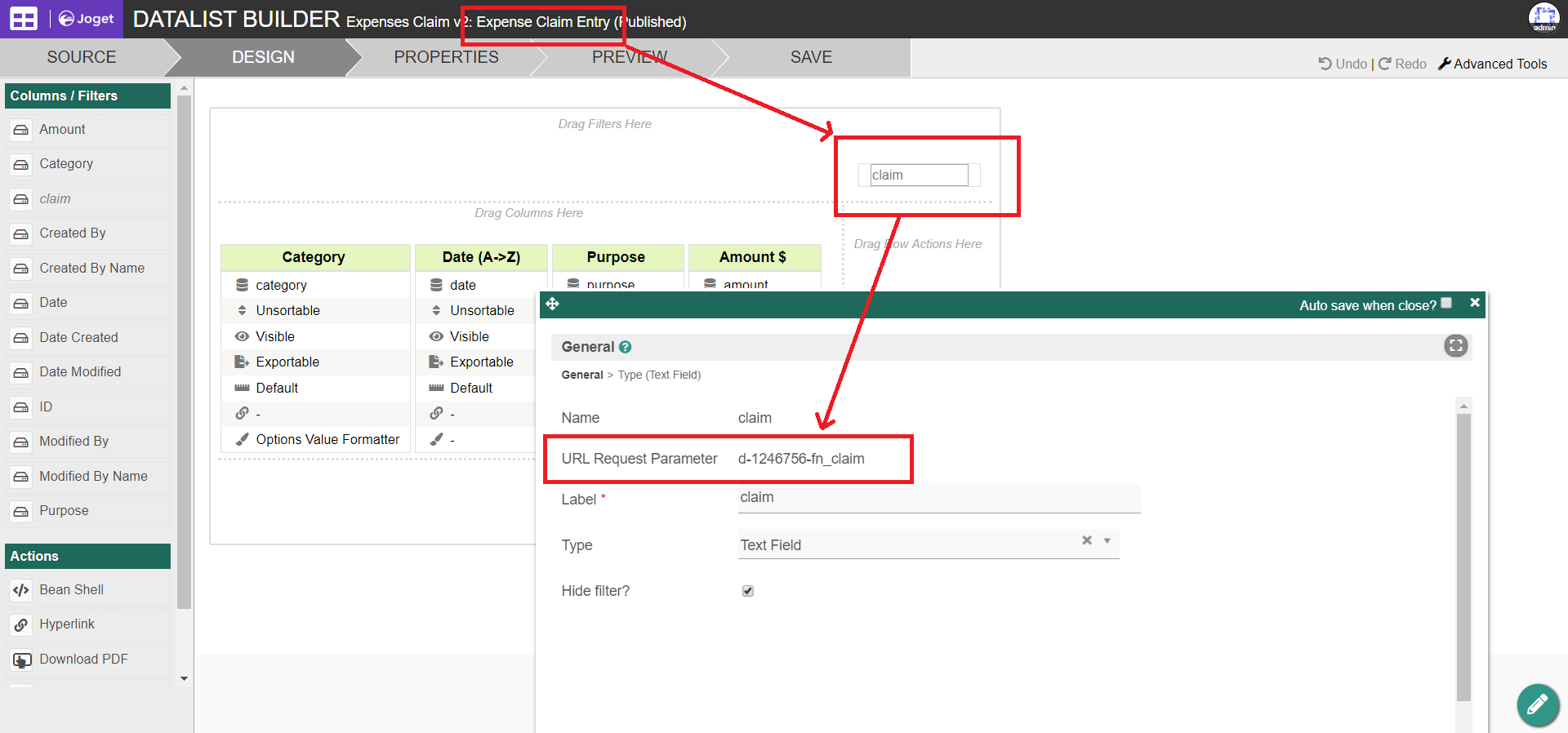Select the Date (A->Z) column header
Image resolution: width=1568 pixels, height=733 pixels.
481,257
